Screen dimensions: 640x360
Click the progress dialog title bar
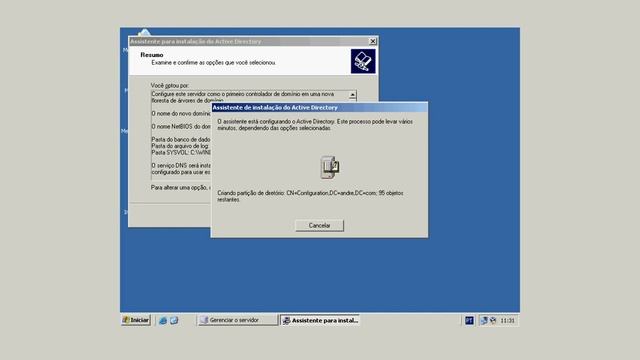tap(319, 107)
